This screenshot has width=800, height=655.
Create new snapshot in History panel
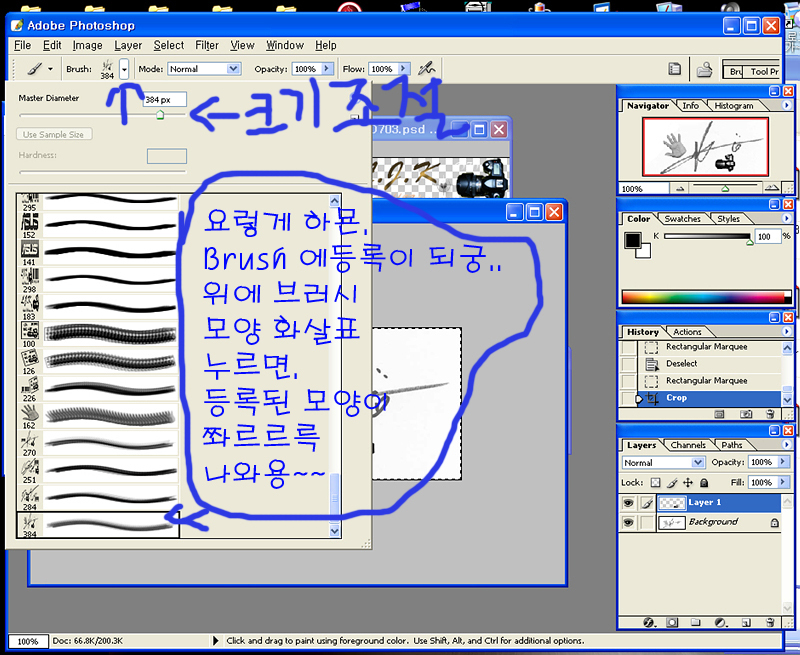point(746,413)
